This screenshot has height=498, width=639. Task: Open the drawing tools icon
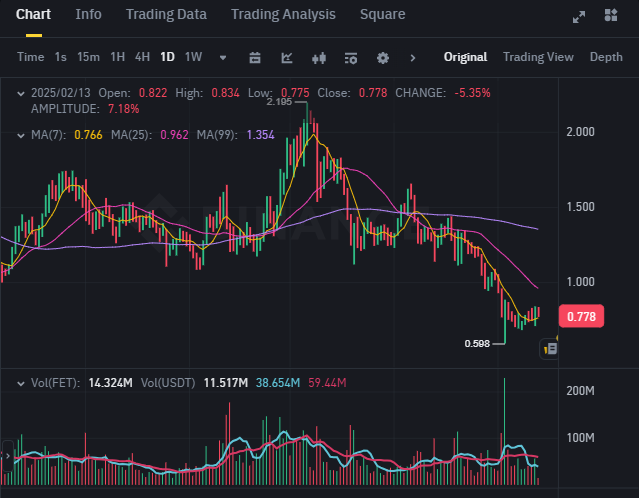click(286, 58)
